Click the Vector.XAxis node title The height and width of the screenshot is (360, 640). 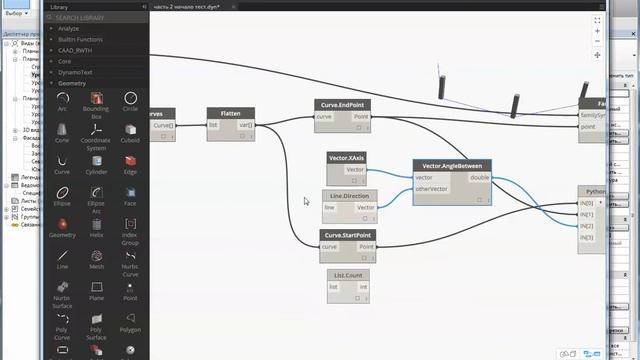pos(347,158)
